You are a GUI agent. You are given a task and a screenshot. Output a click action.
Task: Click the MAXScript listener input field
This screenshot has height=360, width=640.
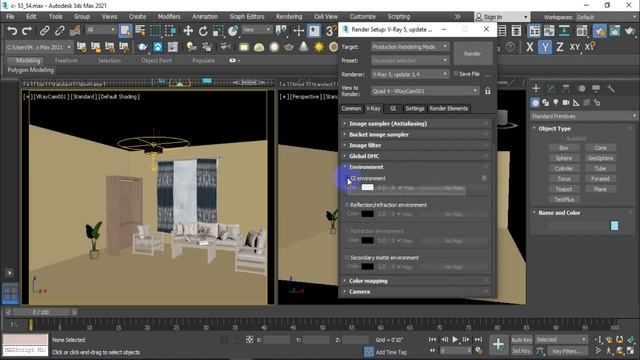click(25, 350)
